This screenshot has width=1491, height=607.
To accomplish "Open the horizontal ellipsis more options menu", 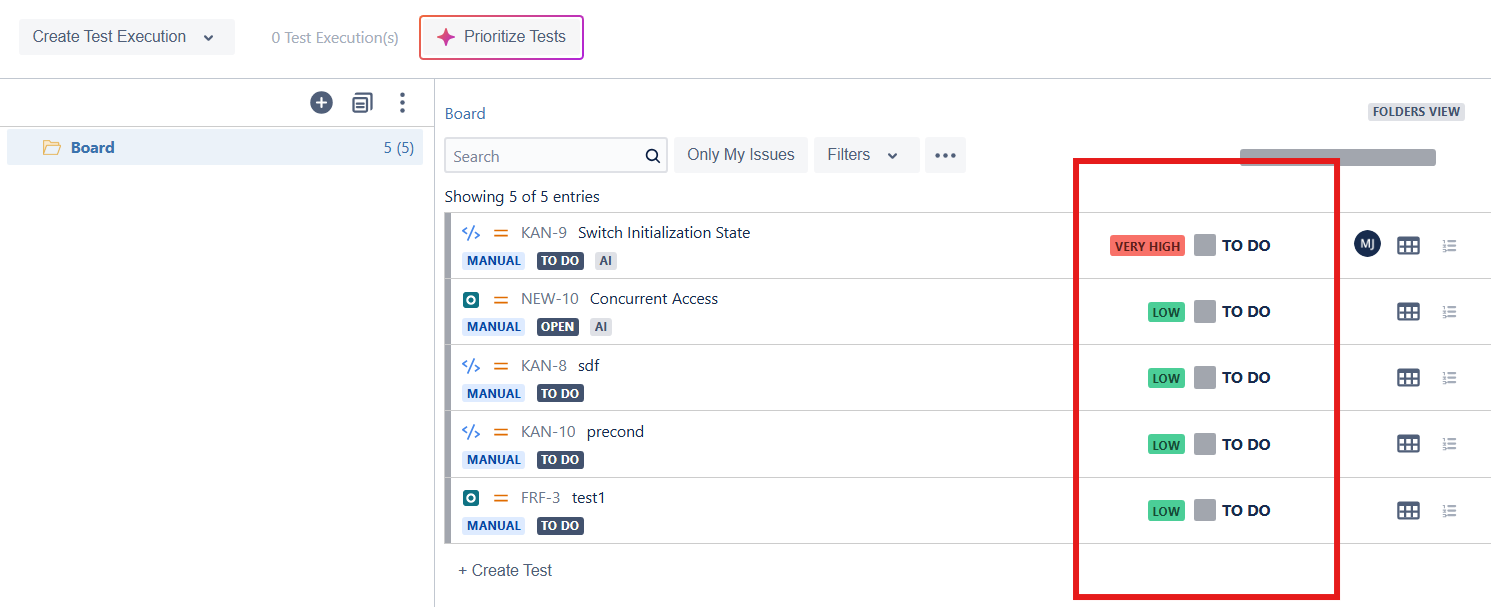I will pos(945,155).
